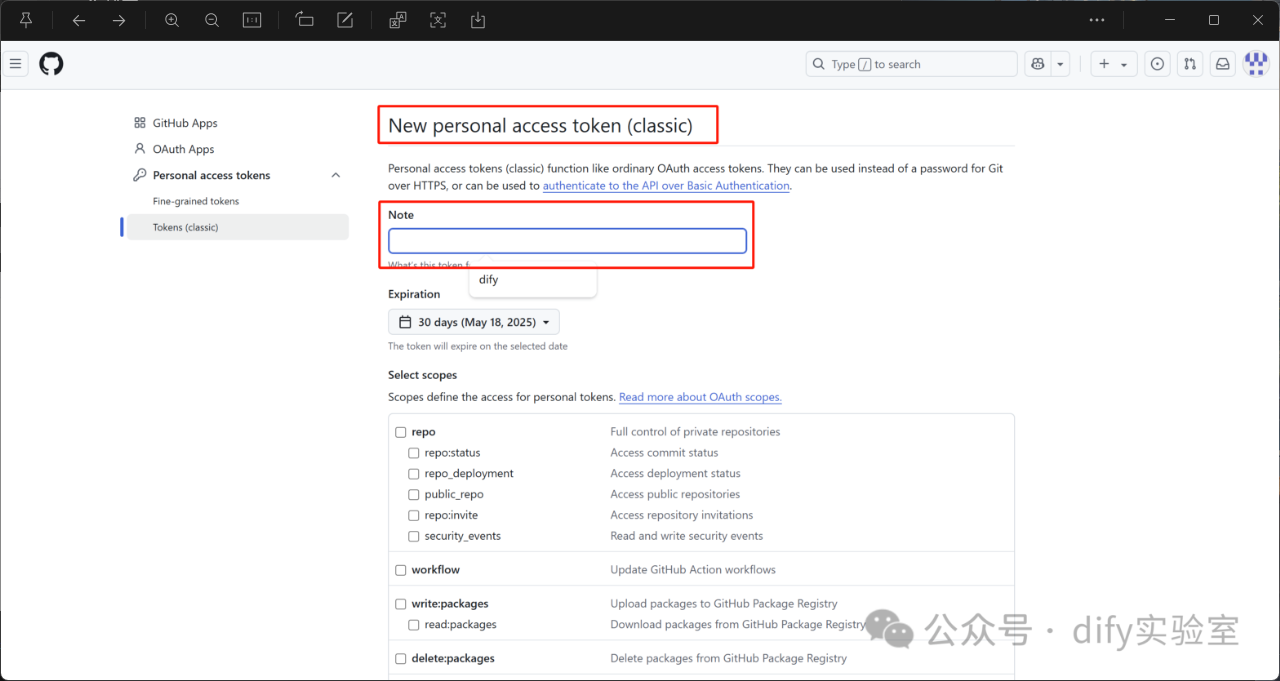Collapse the Personal access tokens section

pyautogui.click(x=335, y=175)
